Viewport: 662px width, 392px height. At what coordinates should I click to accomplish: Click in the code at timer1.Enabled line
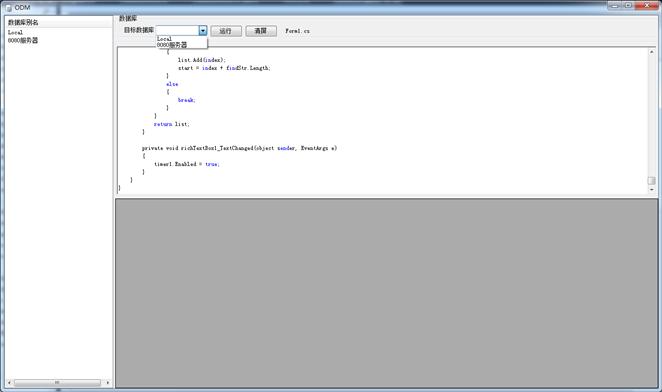click(187, 164)
